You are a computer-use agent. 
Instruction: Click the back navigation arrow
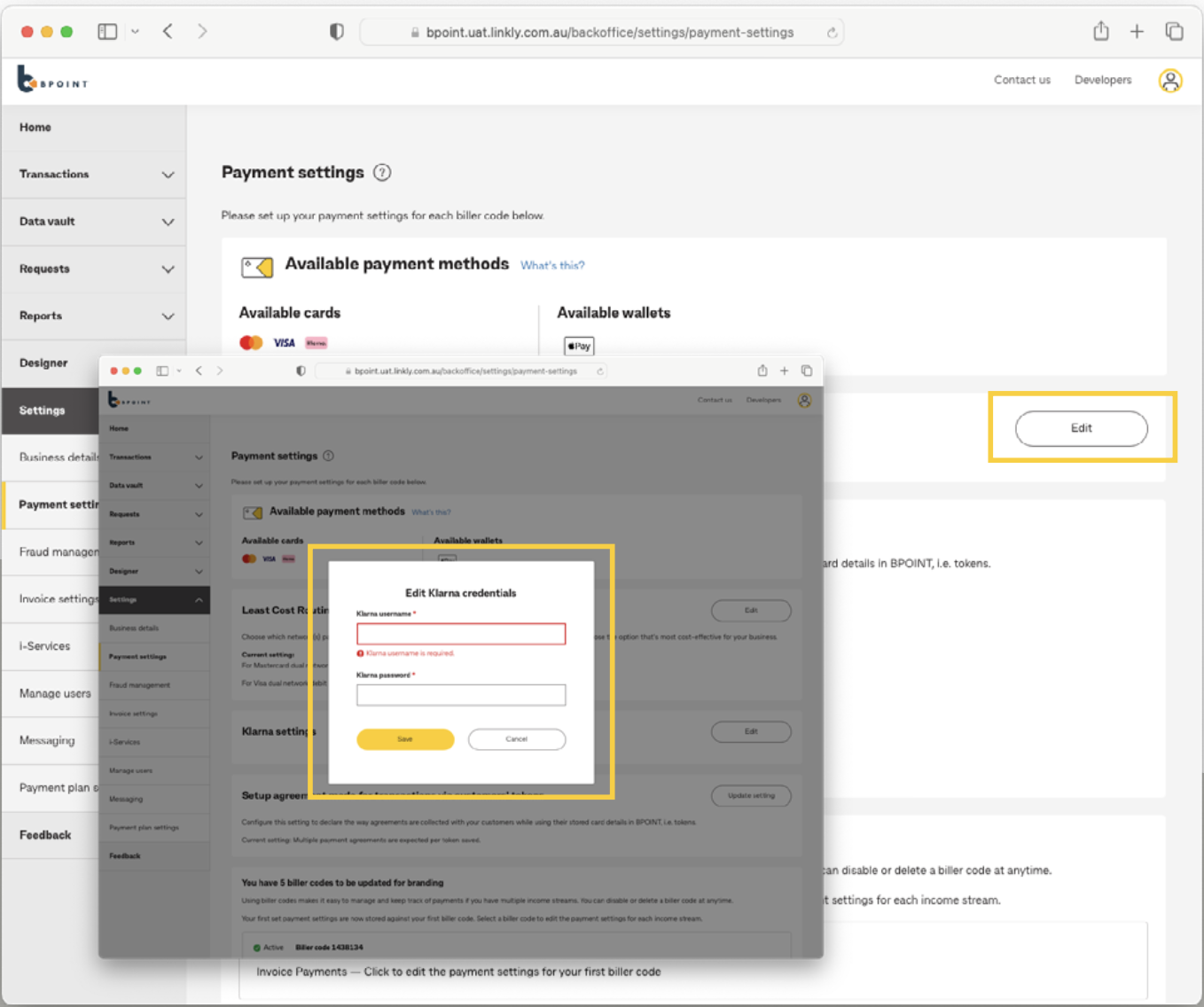point(167,30)
